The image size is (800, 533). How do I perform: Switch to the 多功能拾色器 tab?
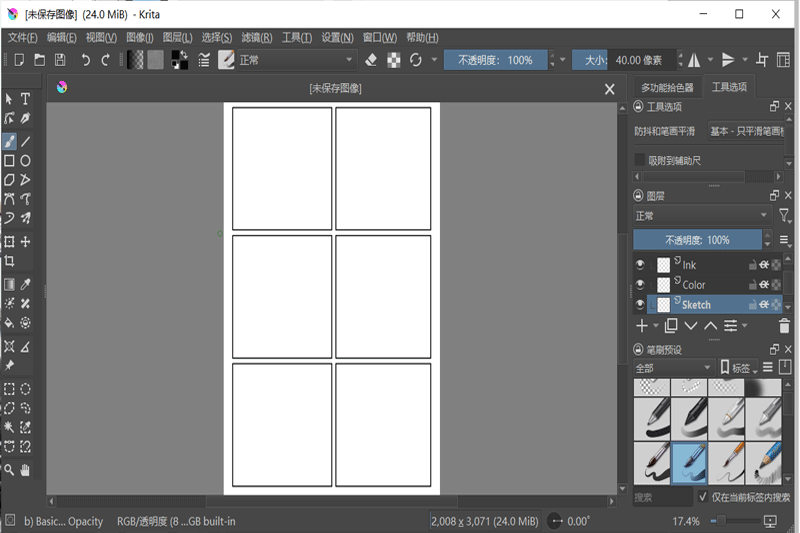point(667,87)
